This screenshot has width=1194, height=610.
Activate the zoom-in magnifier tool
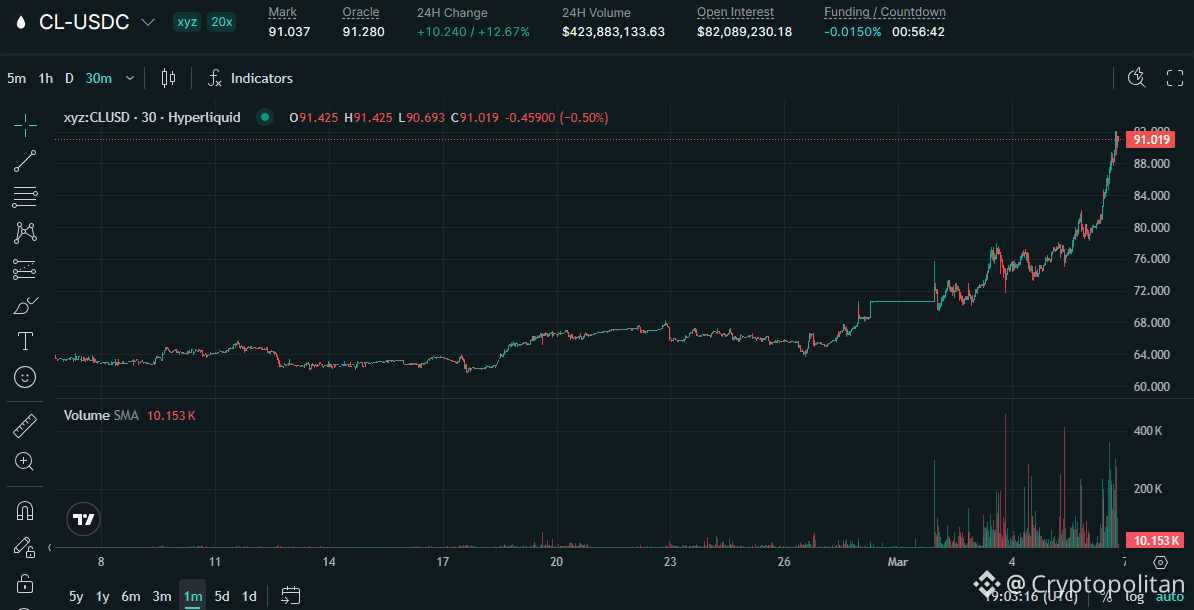pyautogui.click(x=24, y=461)
